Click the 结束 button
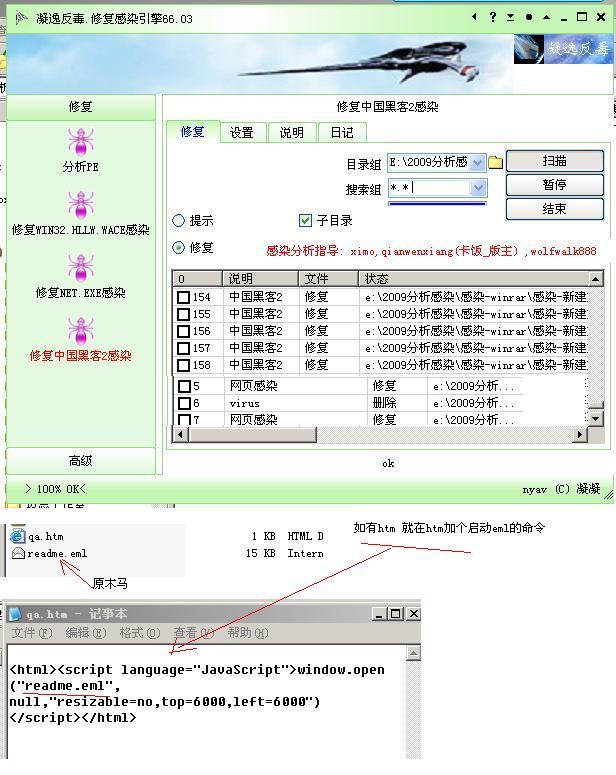Viewport: 616px width, 775px height. pyautogui.click(x=554, y=209)
